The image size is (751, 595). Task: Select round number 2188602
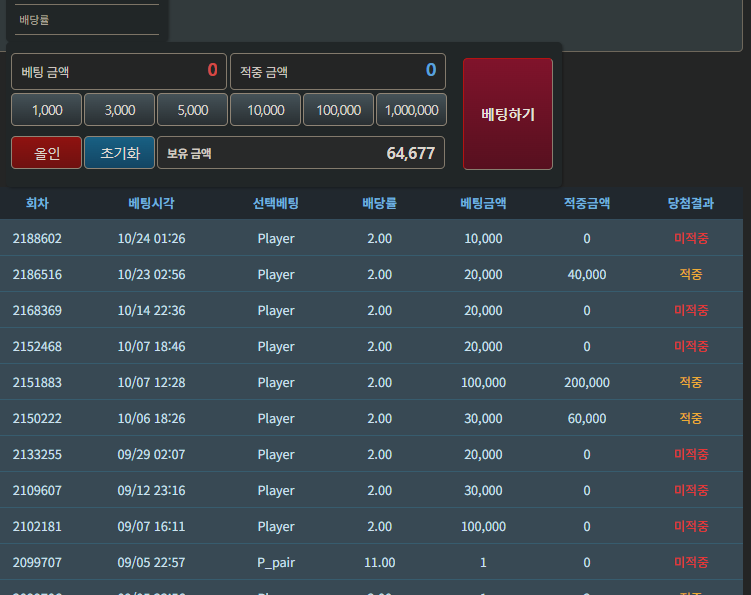click(x=37, y=238)
